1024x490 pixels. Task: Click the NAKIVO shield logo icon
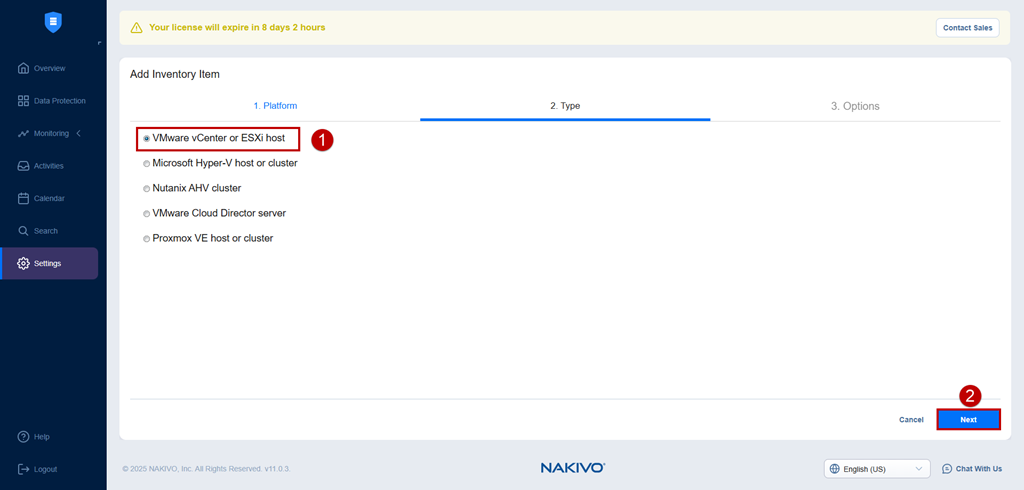(53, 22)
